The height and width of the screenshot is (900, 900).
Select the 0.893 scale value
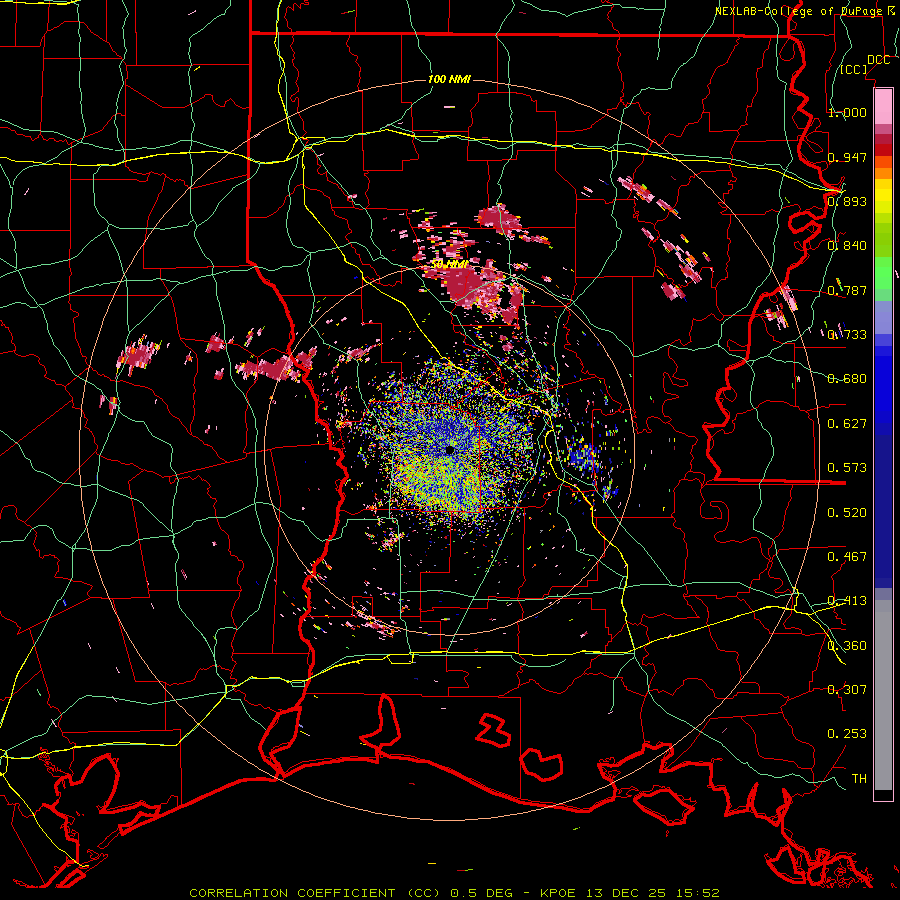click(x=847, y=201)
